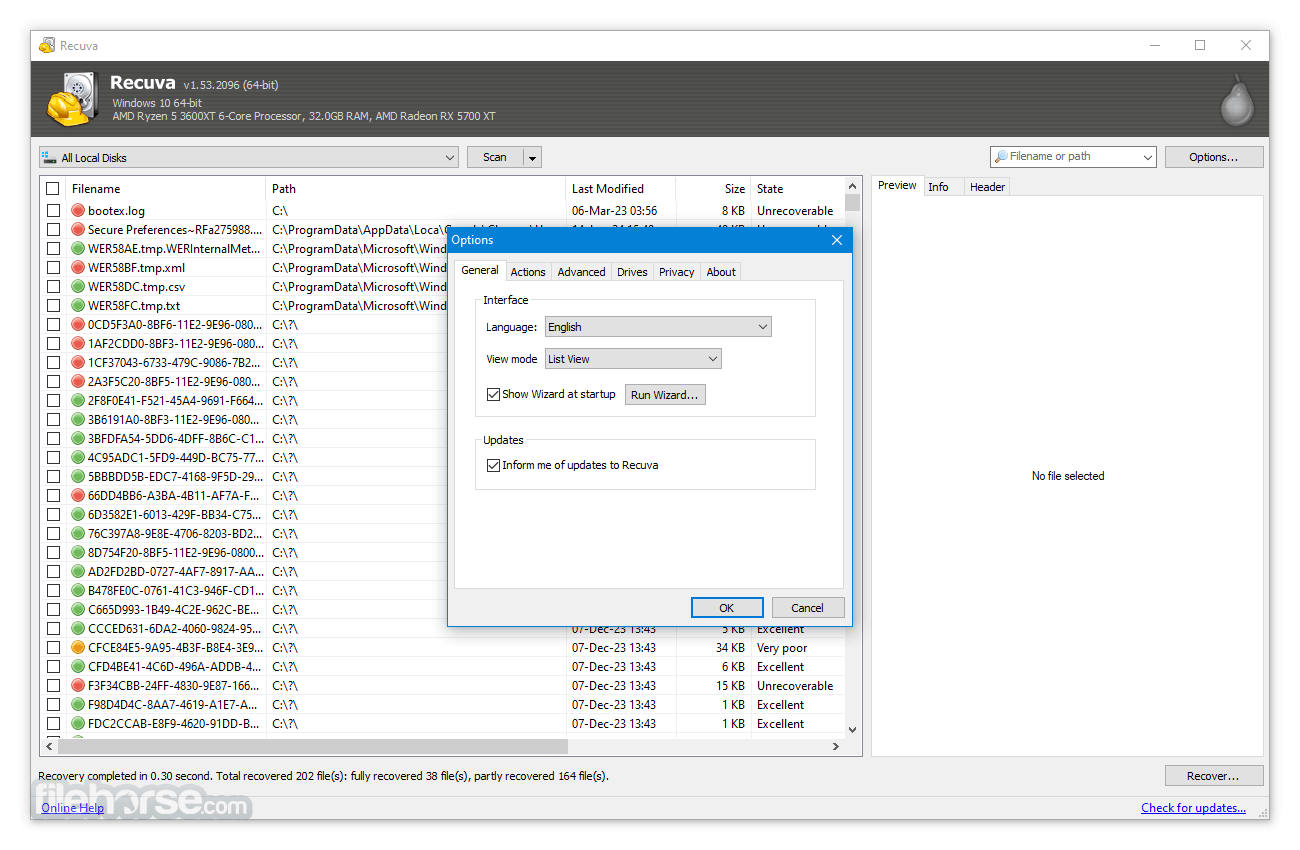Click the red status dot for file 66DD4BB6
The height and width of the screenshot is (850, 1300).
coord(78,496)
